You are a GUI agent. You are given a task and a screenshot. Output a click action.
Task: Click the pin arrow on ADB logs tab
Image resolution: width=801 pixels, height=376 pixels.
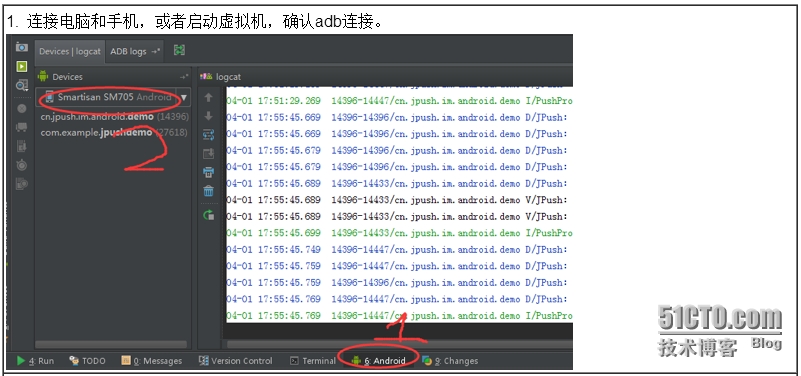[x=156, y=51]
